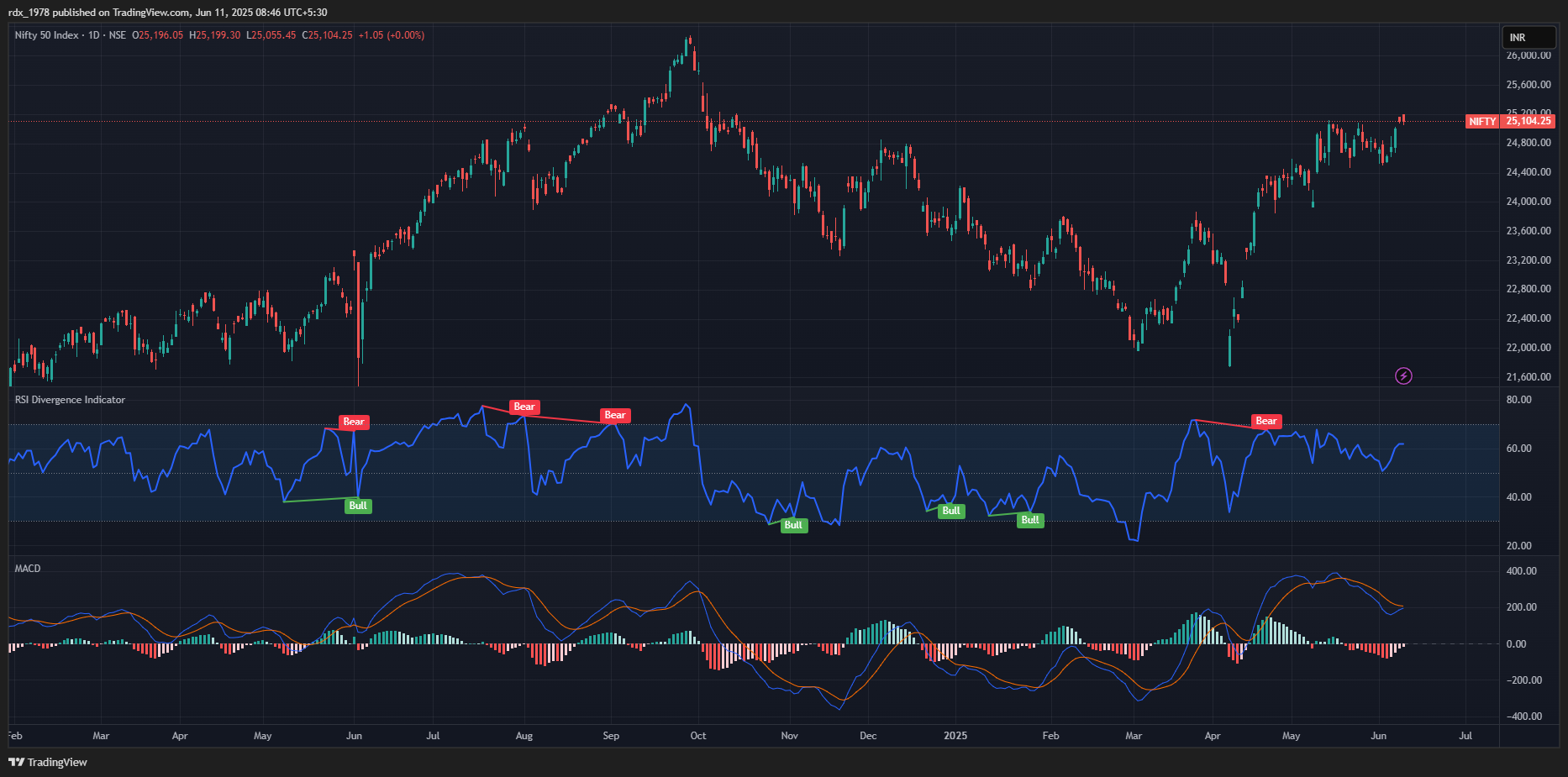Click the RSI Divergence Indicator label
Image resolution: width=1568 pixels, height=777 pixels.
pos(70,400)
